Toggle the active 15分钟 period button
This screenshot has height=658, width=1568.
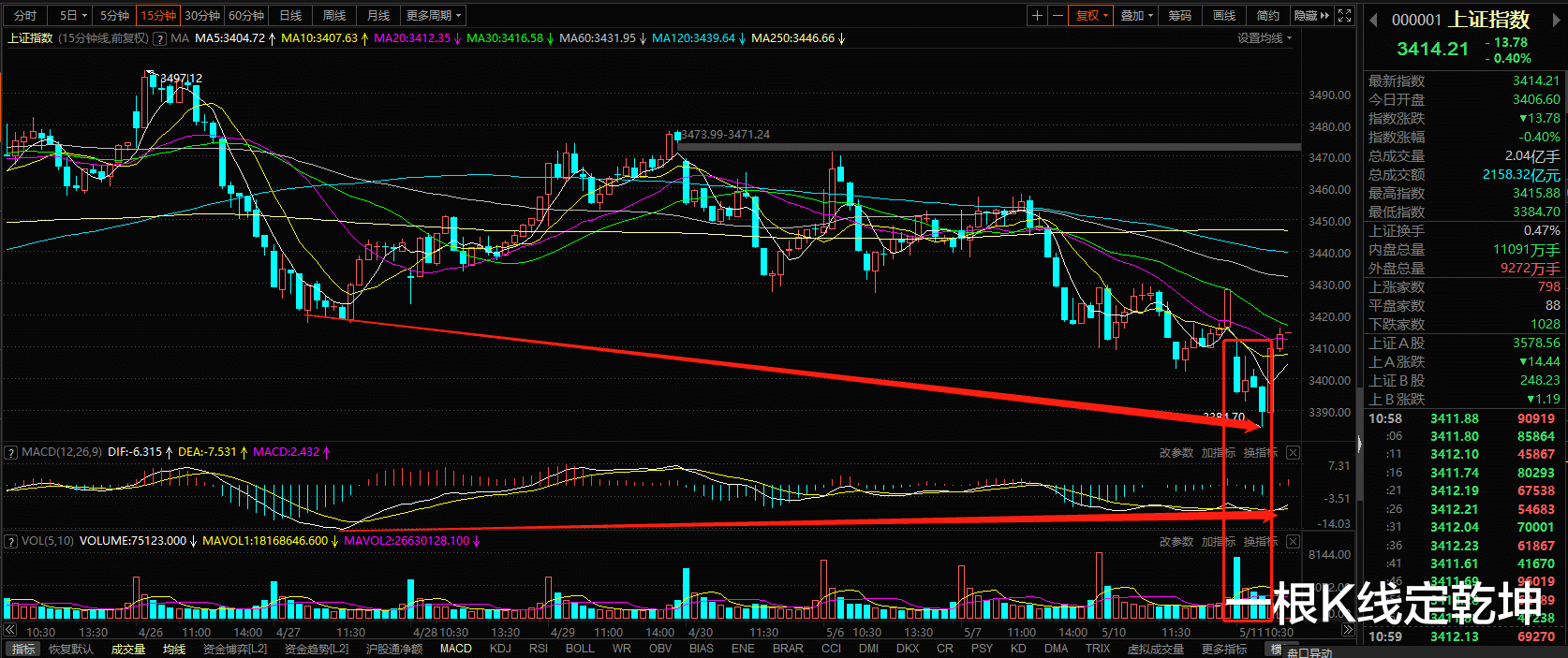coord(158,16)
